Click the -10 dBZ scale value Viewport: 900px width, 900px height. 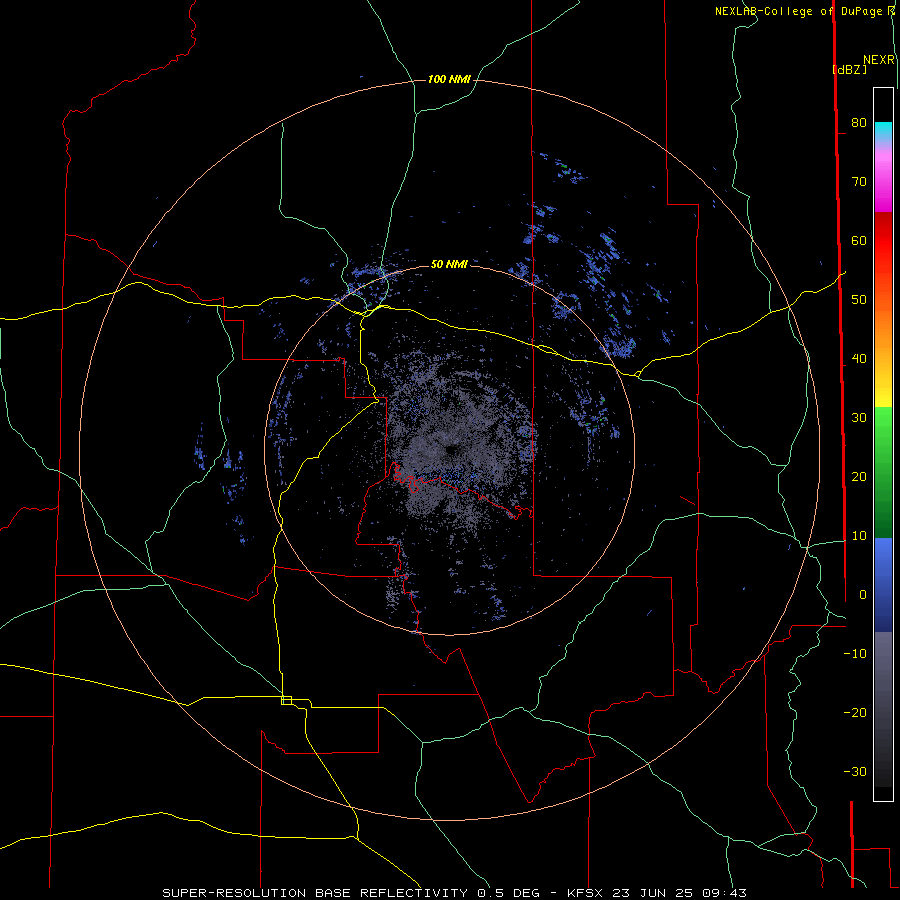click(855, 654)
